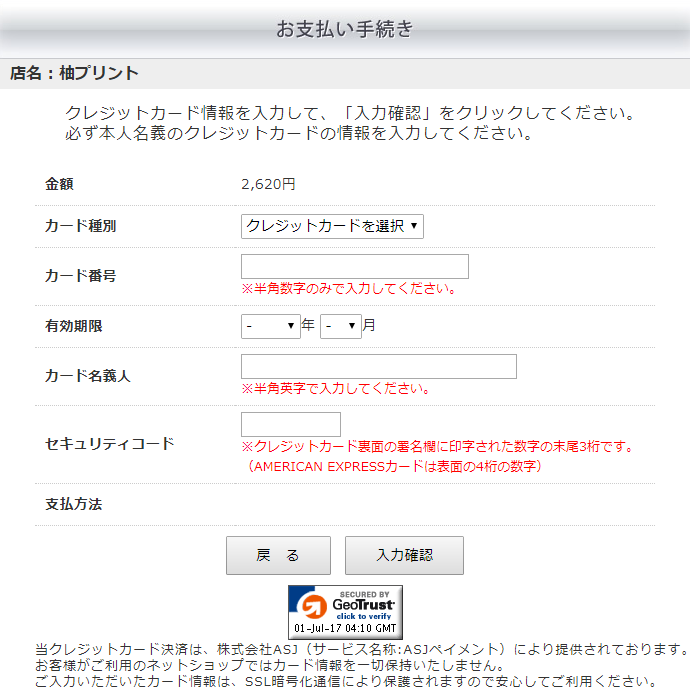Click the カード番号 label text

[x=80, y=275]
